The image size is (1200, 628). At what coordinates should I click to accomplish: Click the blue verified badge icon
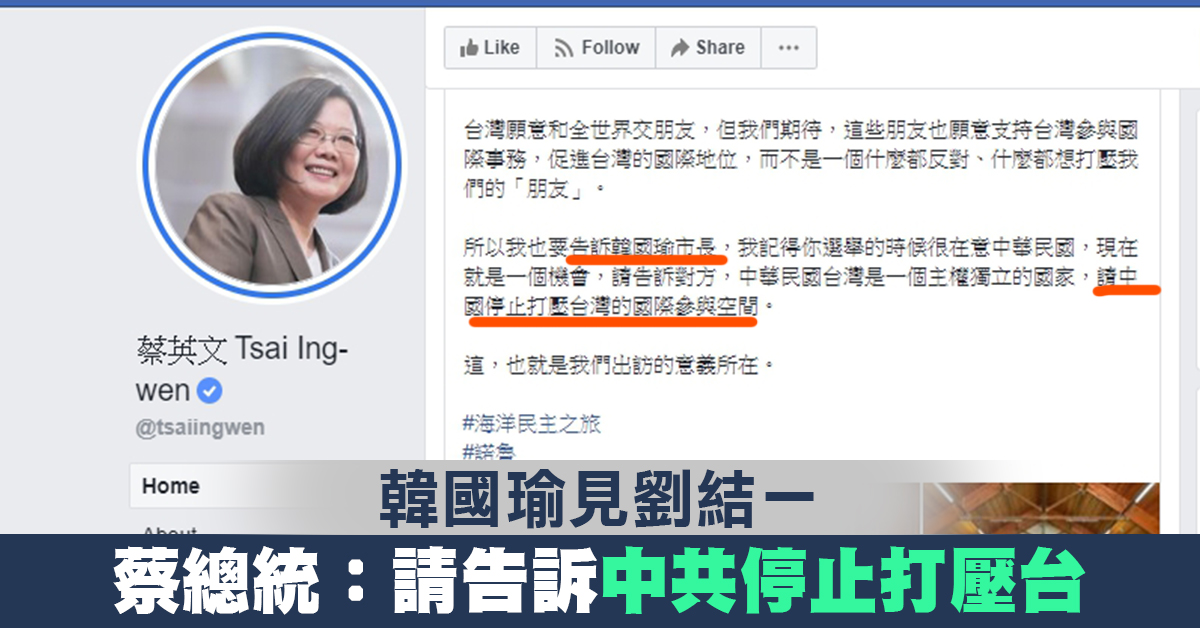coord(210,390)
